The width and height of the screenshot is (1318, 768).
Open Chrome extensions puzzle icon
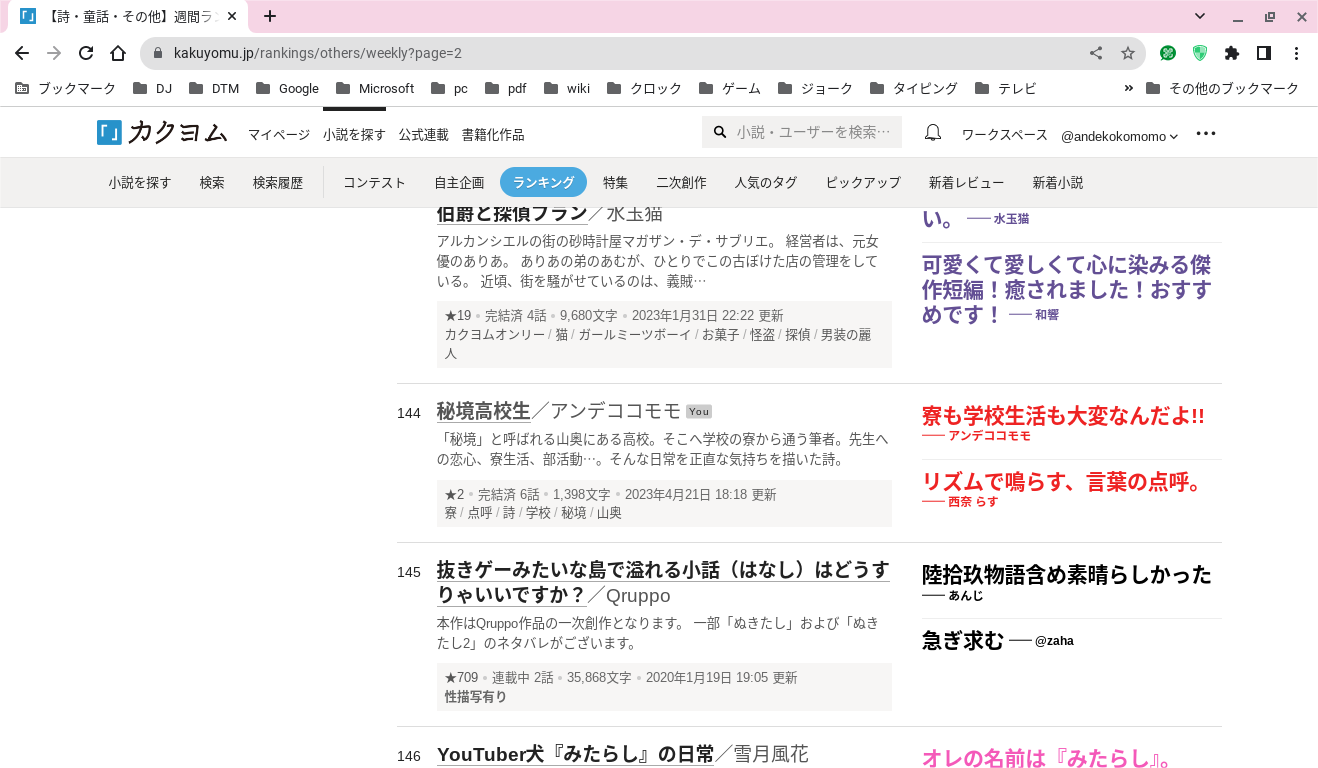click(x=1231, y=53)
